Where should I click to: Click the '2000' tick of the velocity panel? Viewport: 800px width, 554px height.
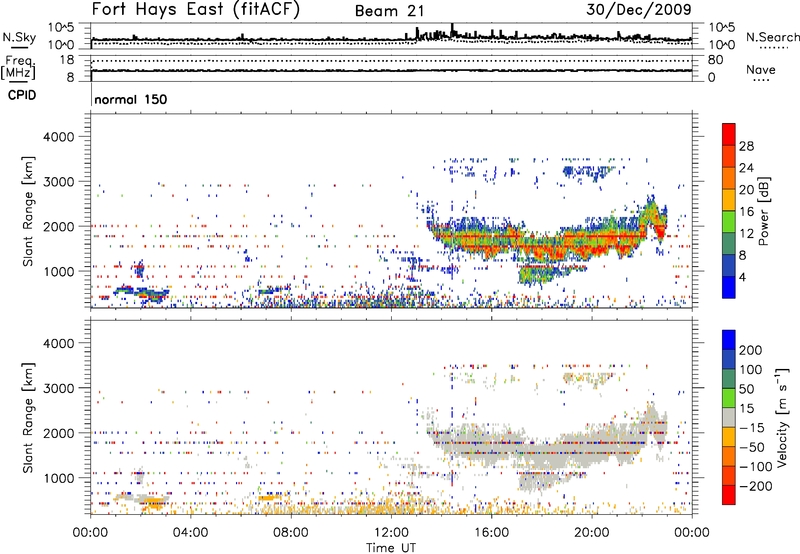59,433
